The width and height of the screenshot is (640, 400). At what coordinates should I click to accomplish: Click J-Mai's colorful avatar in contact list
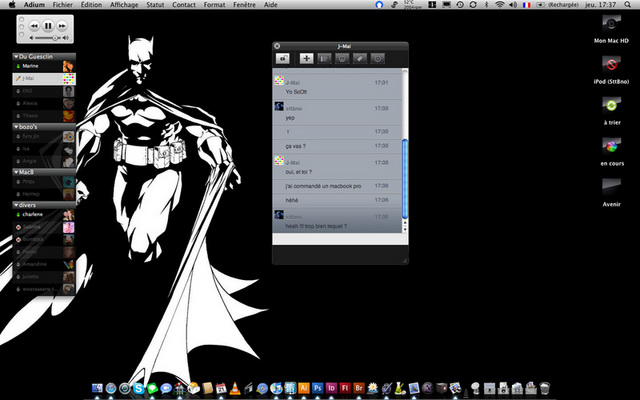tap(69, 79)
